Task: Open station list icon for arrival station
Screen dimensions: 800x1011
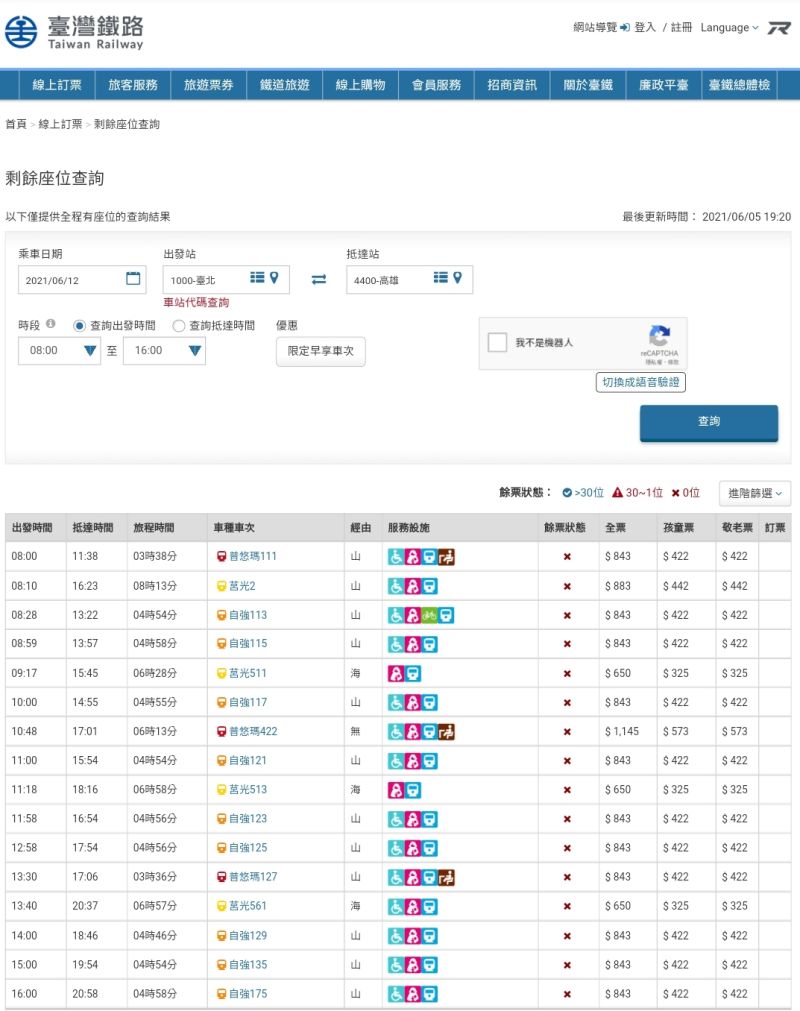Action: coord(441,277)
